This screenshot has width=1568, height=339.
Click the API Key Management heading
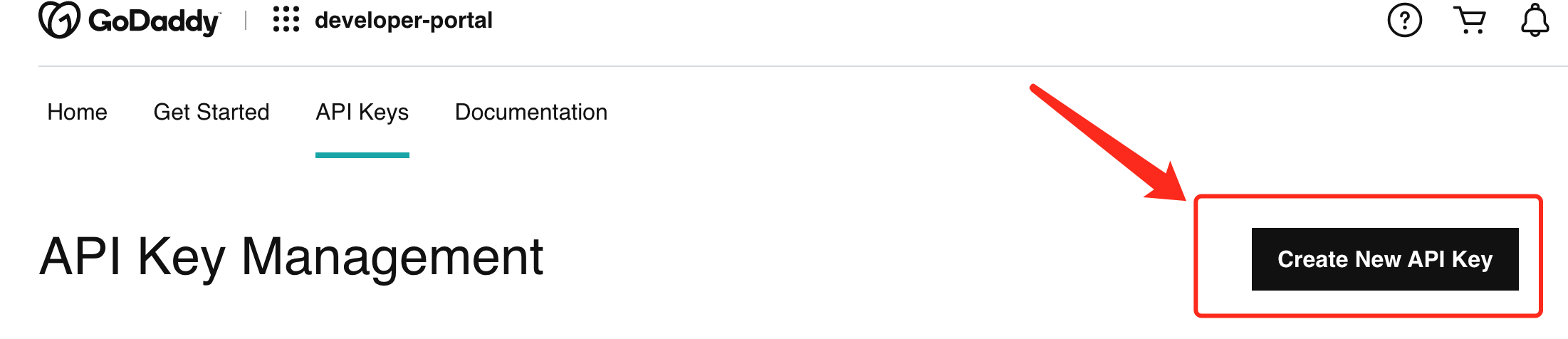pyautogui.click(x=291, y=258)
